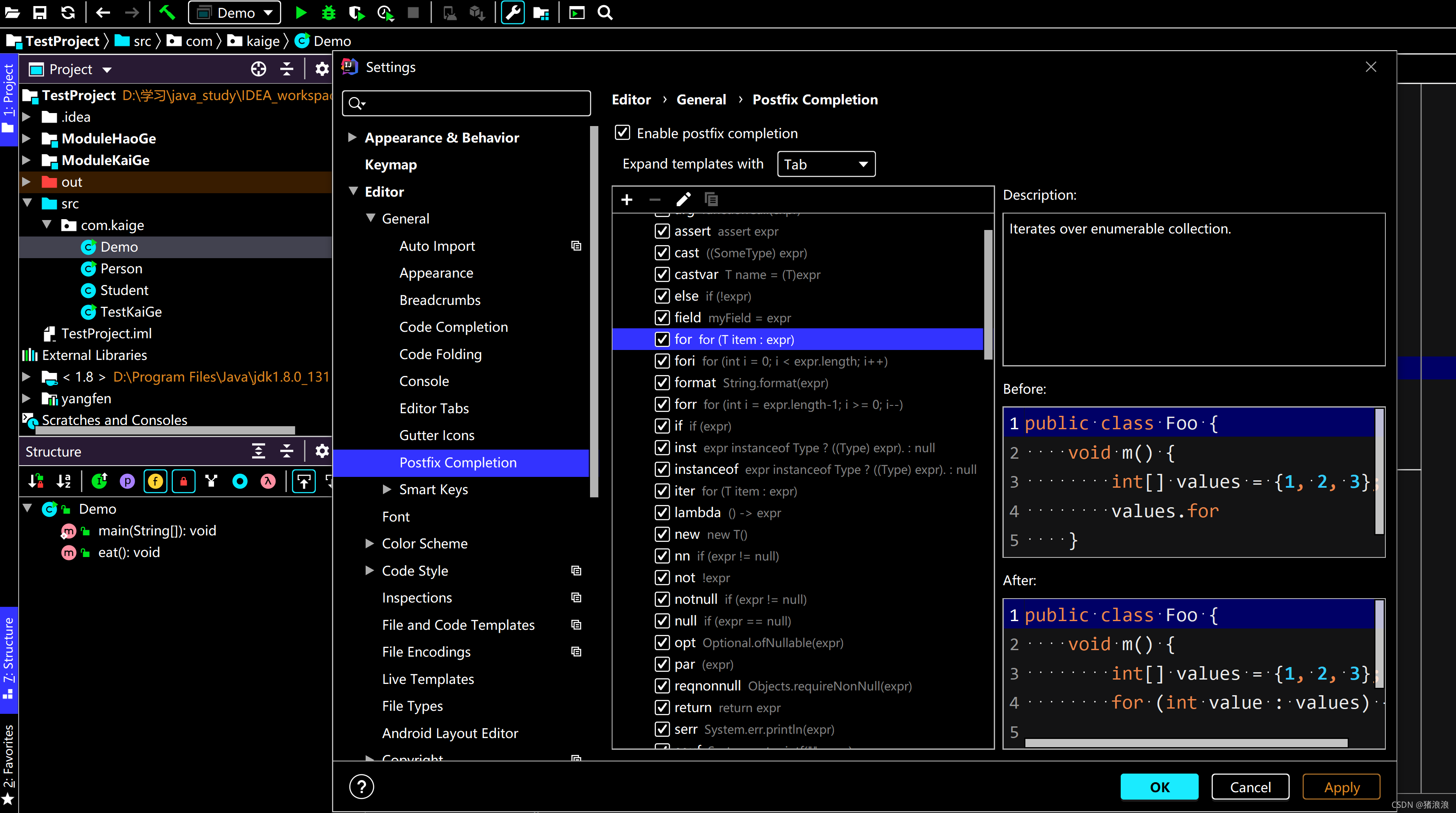
Task: Click the After preview horizontal scrollbar
Action: tap(1186, 742)
